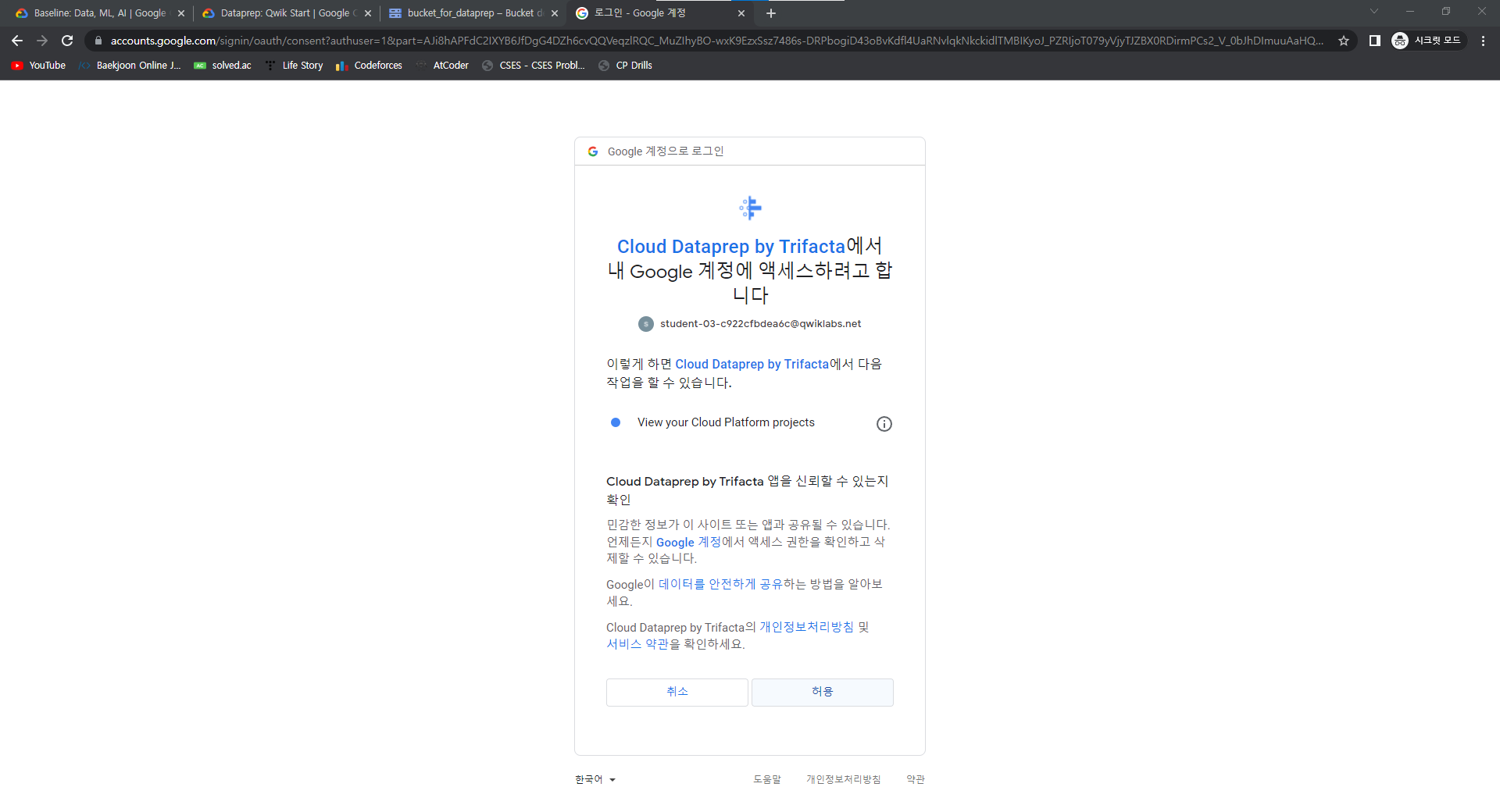This screenshot has width=1500, height=812.
Task: Click the lock icon in the address bar
Action: pos(98,41)
